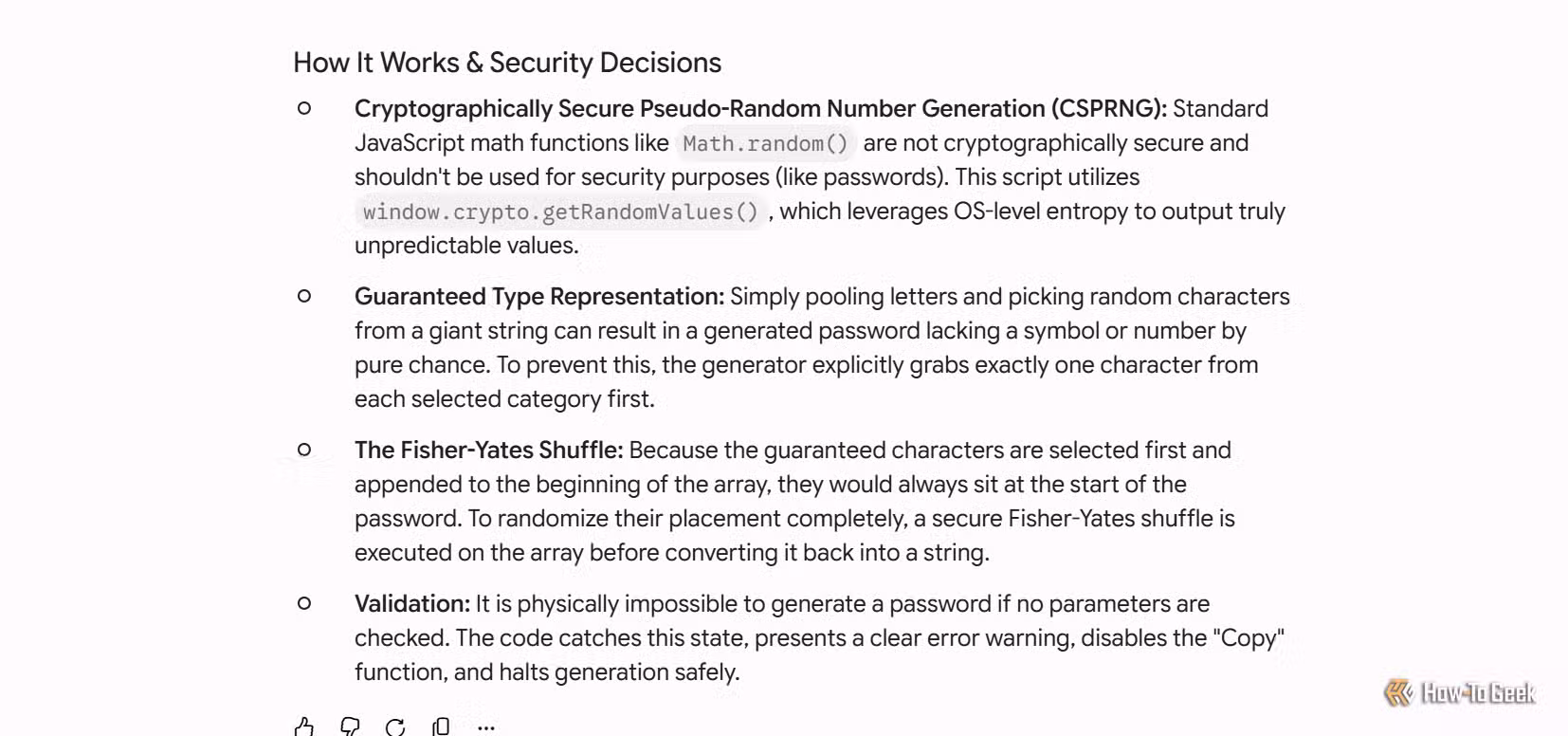Click the Math.random() inline code snippet

[x=765, y=143]
